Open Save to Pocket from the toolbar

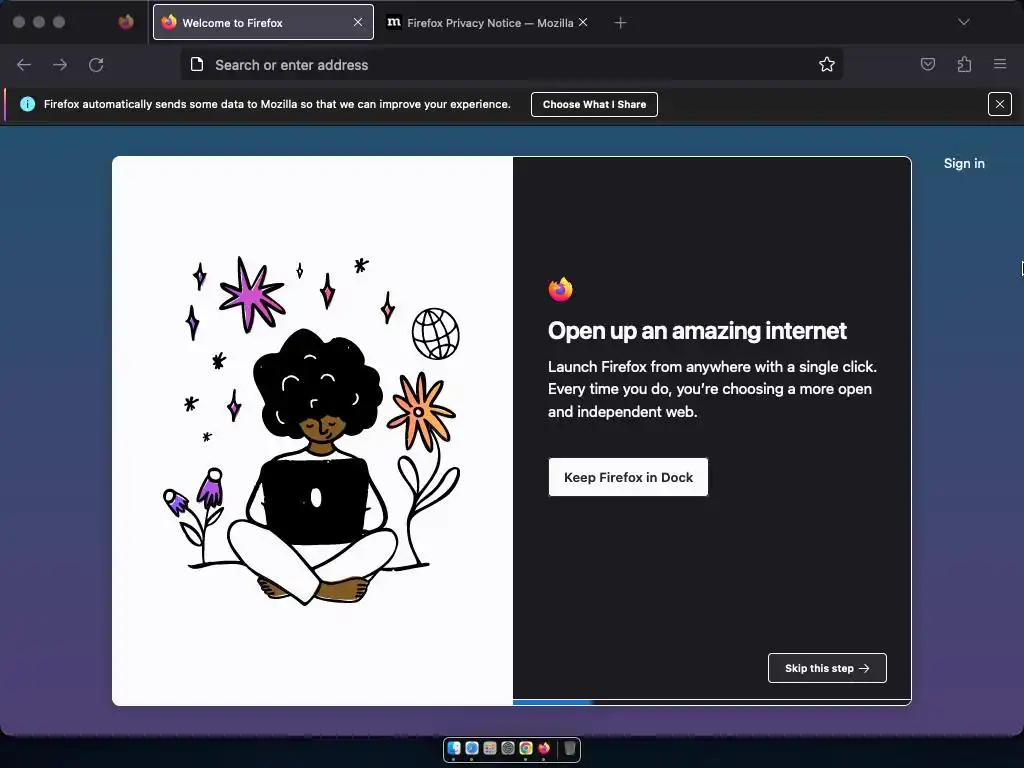(927, 64)
